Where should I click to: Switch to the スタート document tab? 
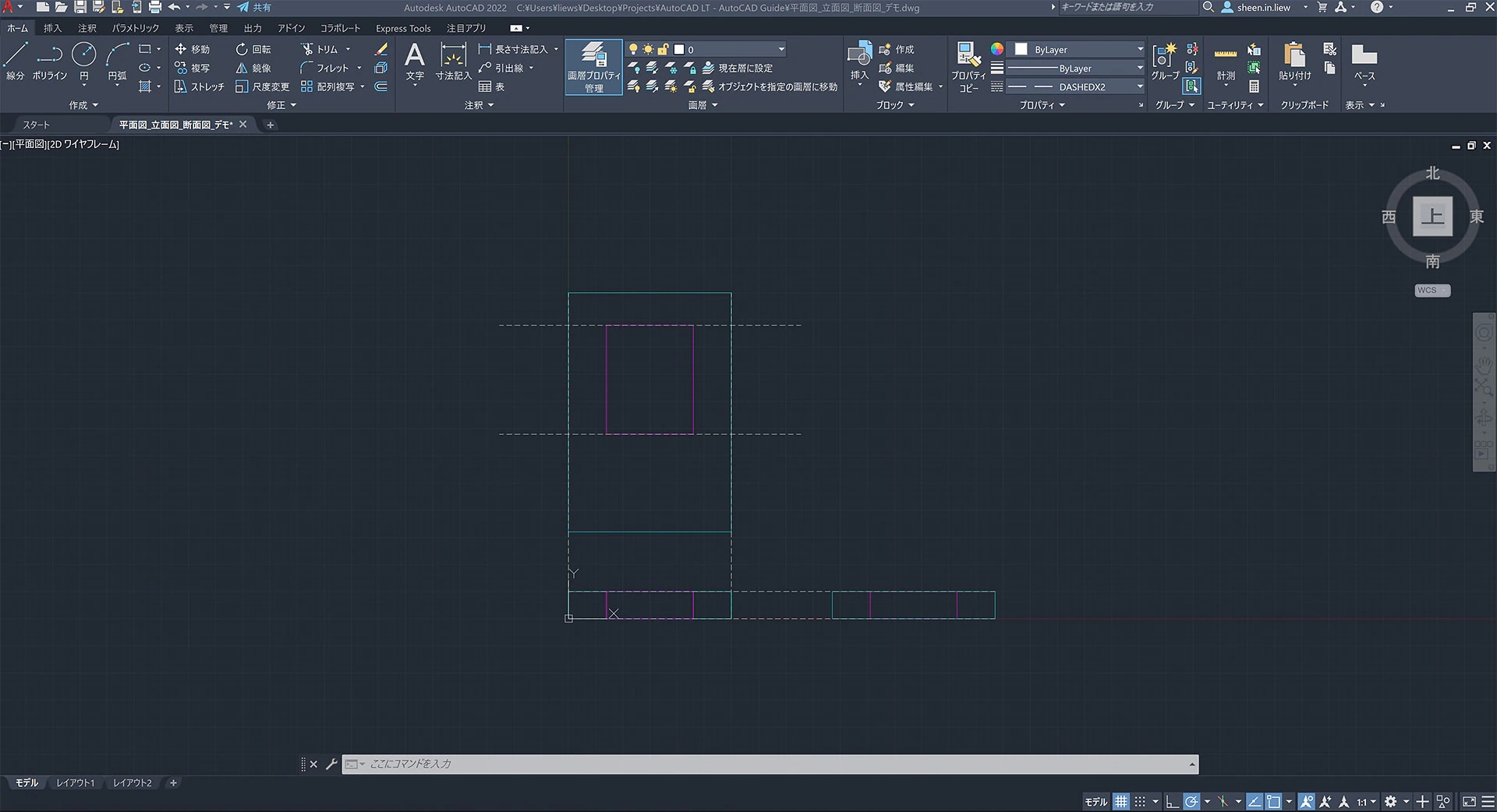[x=36, y=125]
